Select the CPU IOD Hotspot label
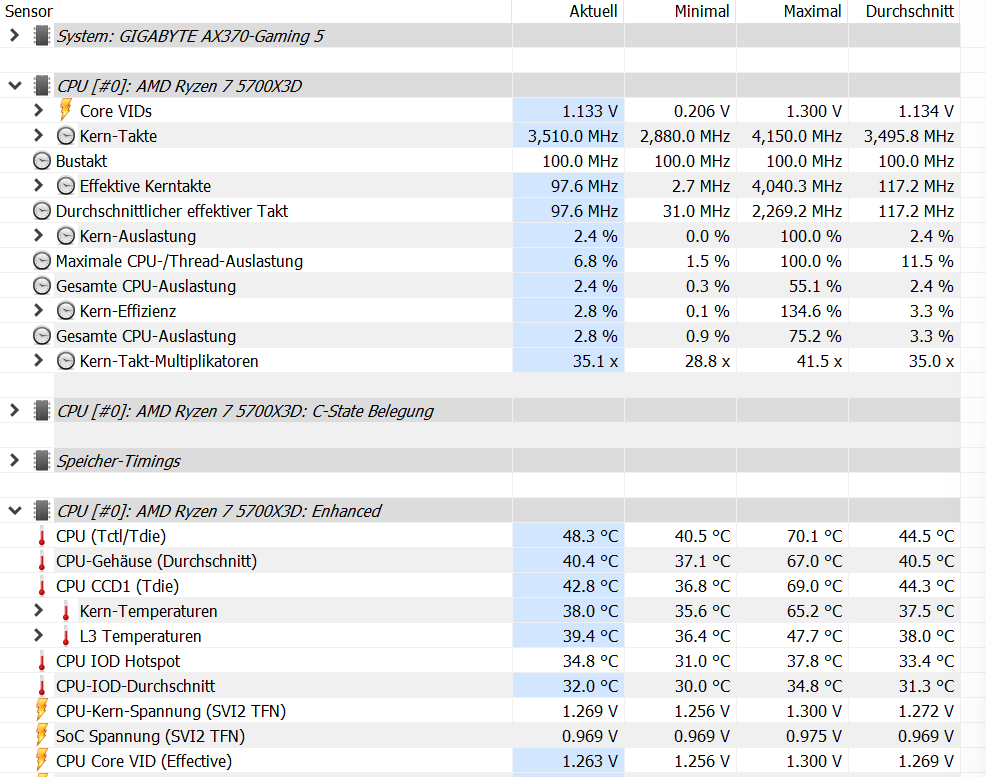This screenshot has height=777, width=986. click(x=118, y=661)
